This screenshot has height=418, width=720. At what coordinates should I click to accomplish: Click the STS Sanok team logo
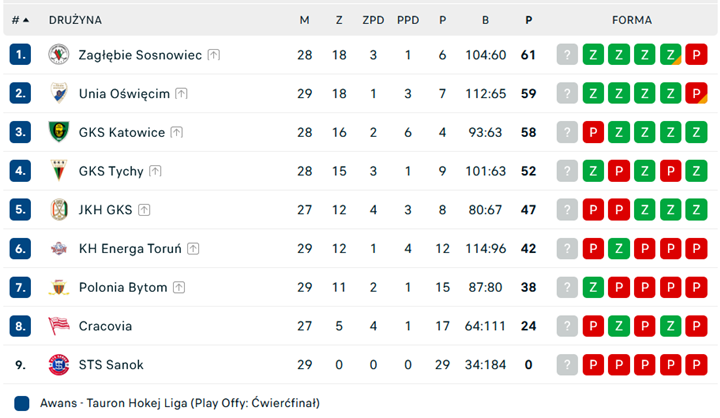point(58,365)
